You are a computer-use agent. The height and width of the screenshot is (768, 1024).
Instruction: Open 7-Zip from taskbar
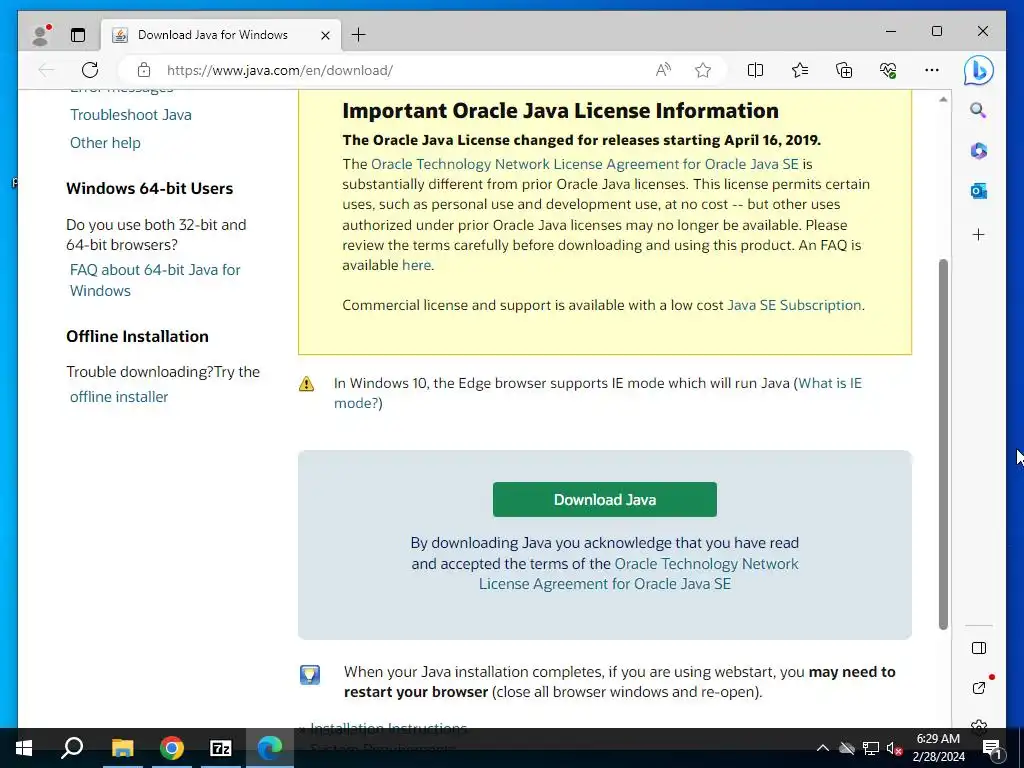click(x=221, y=748)
